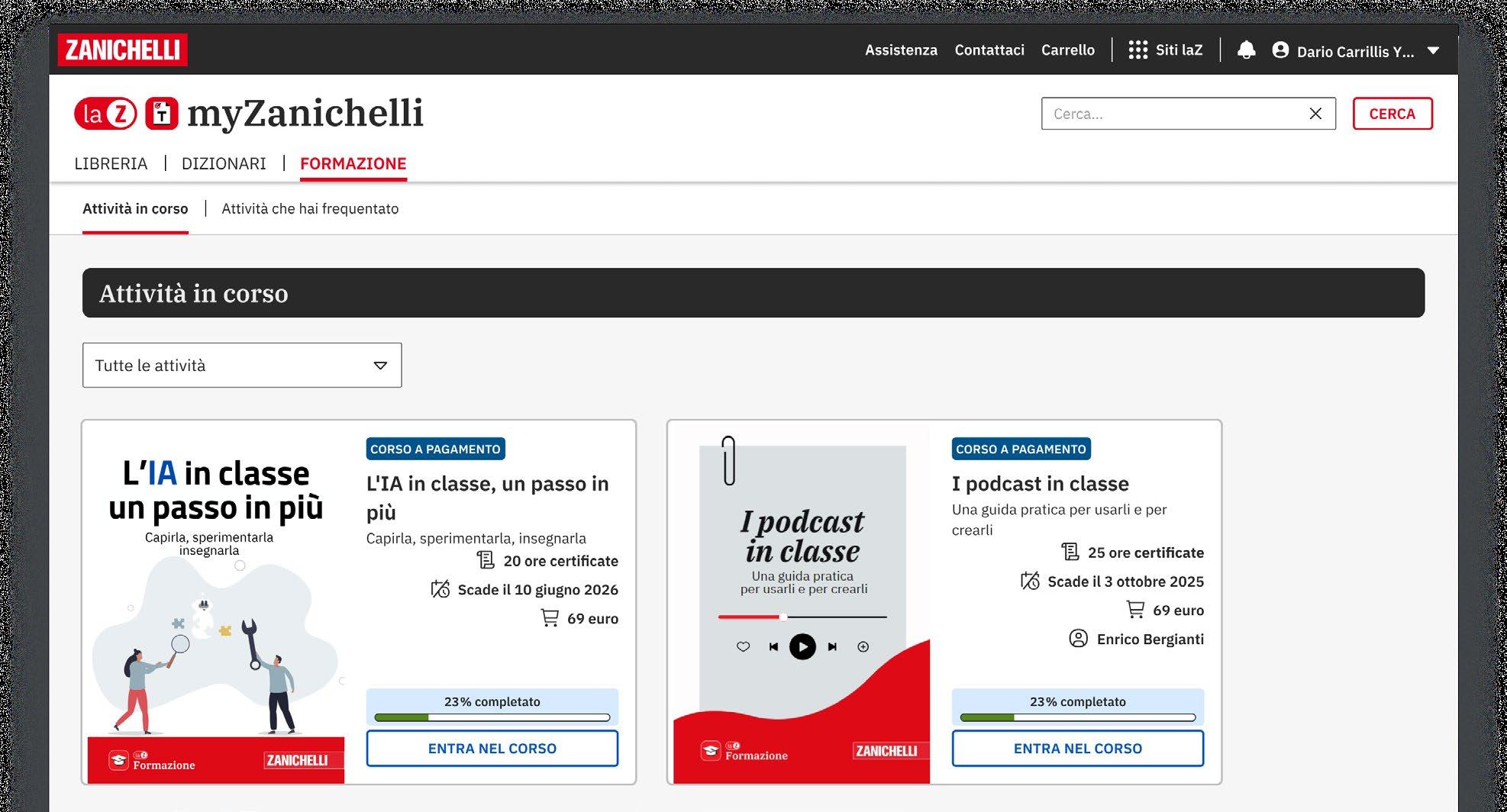
Task: Click CORSO A PAGAMENTO badge on L'IA card
Action: [x=435, y=449]
